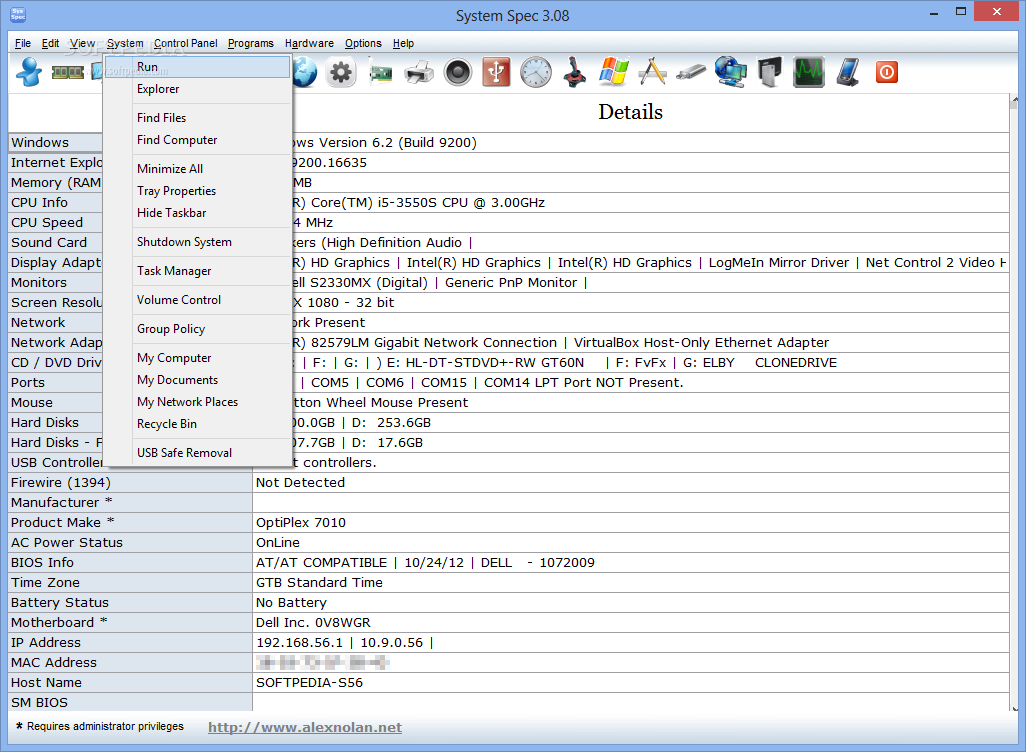The width and height of the screenshot is (1026, 752).
Task: Click the 'GTB Standard Time' value
Action: 631,582
